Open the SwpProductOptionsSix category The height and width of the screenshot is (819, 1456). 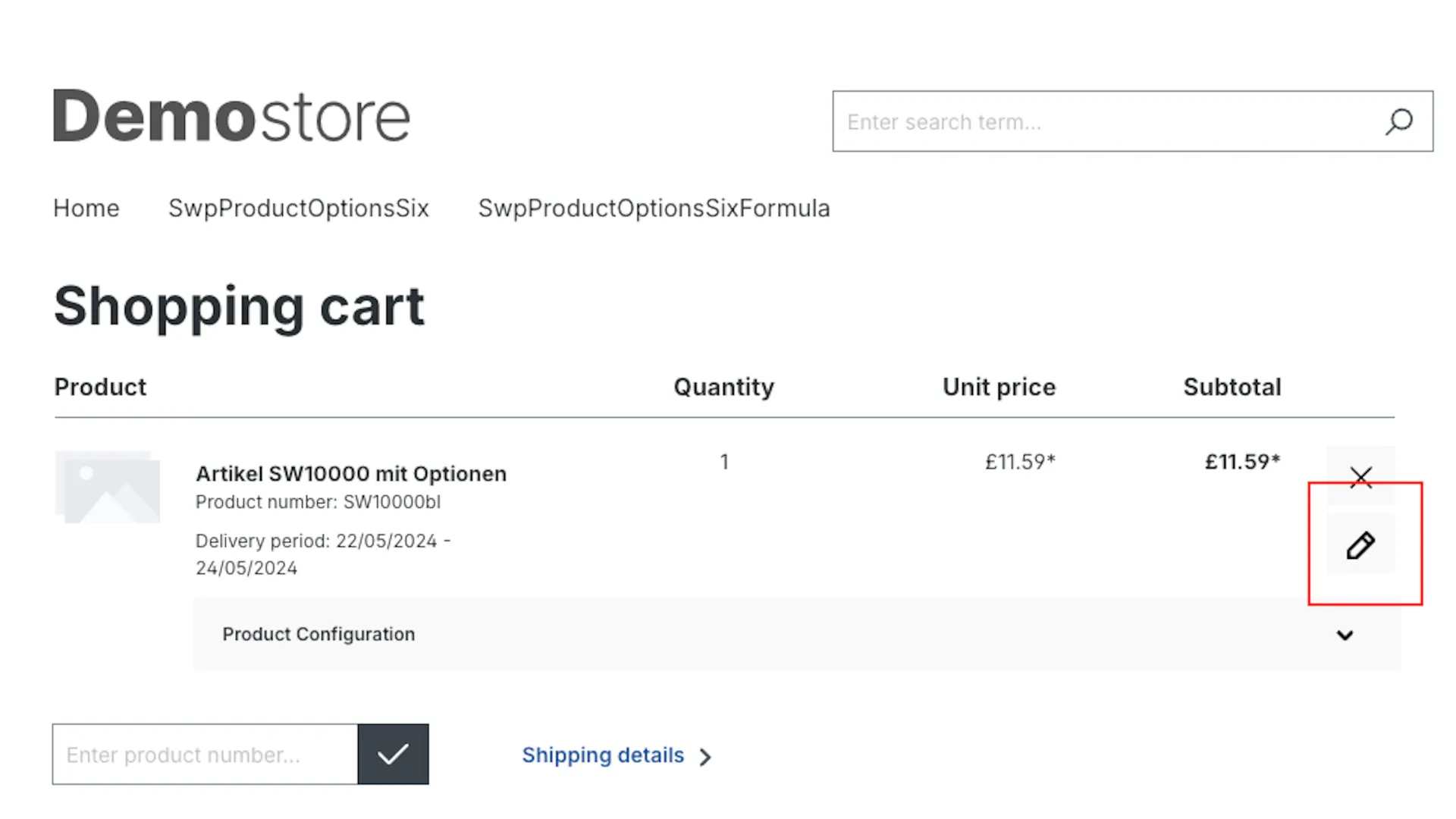[x=299, y=209]
